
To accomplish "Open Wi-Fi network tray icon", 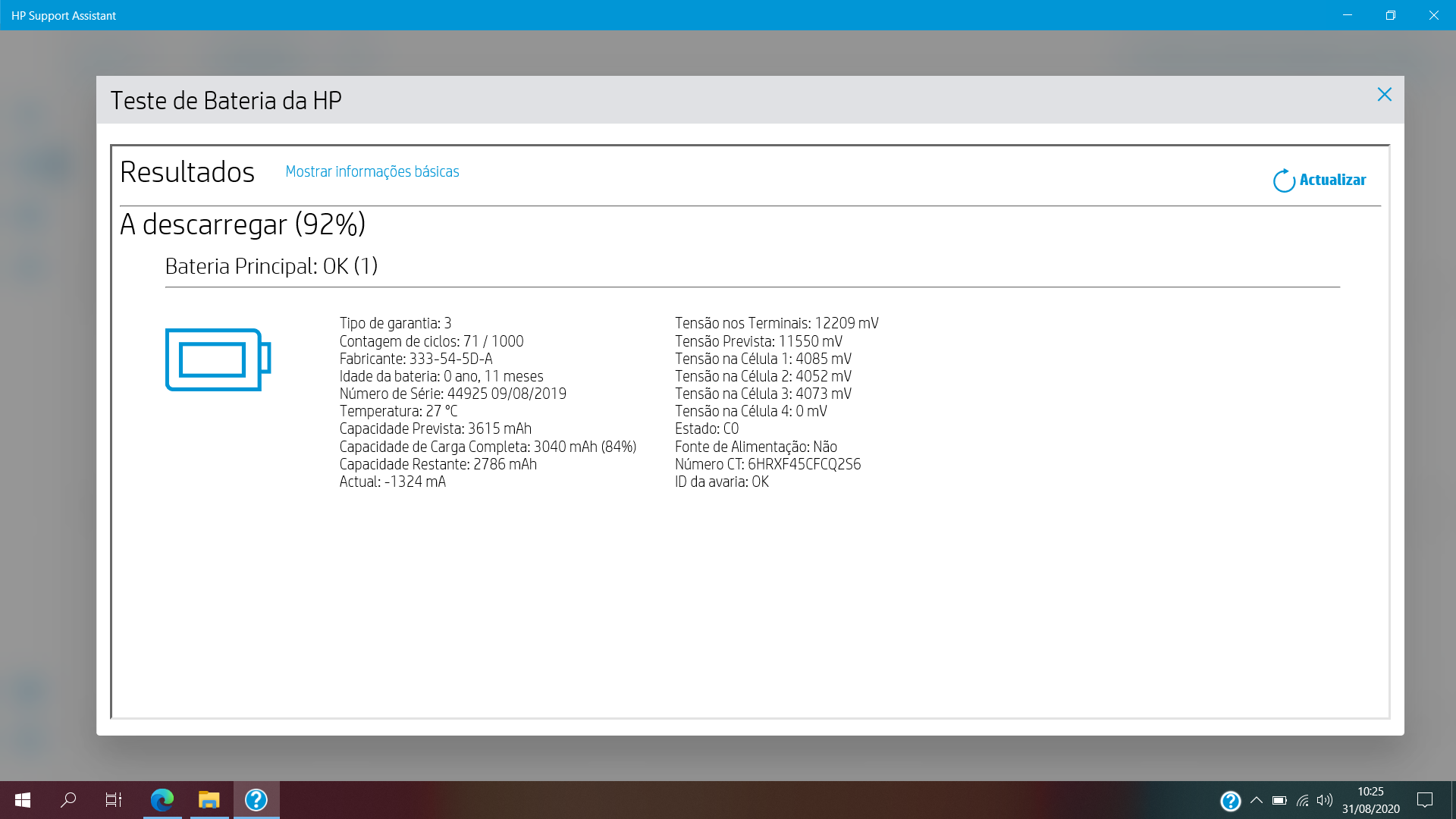I will pos(1302,800).
